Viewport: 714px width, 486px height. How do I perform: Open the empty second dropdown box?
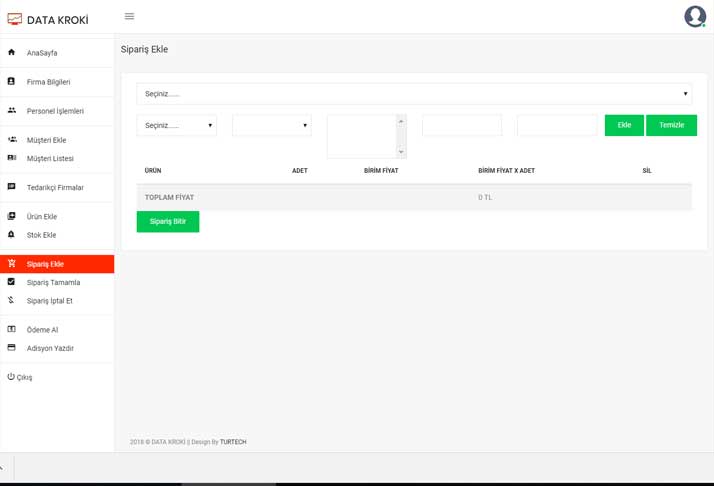(272, 125)
